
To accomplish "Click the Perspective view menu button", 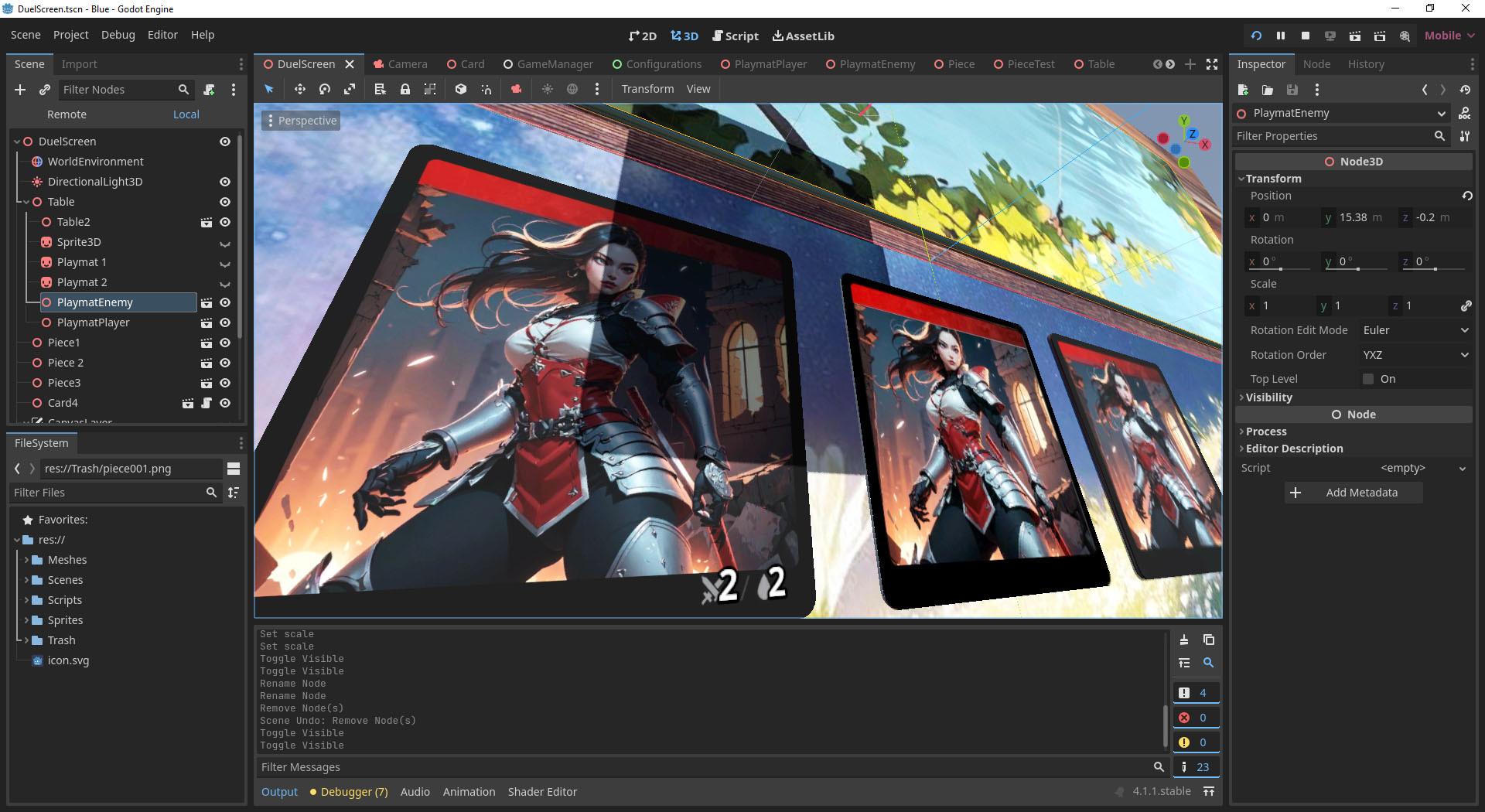I will pos(301,121).
